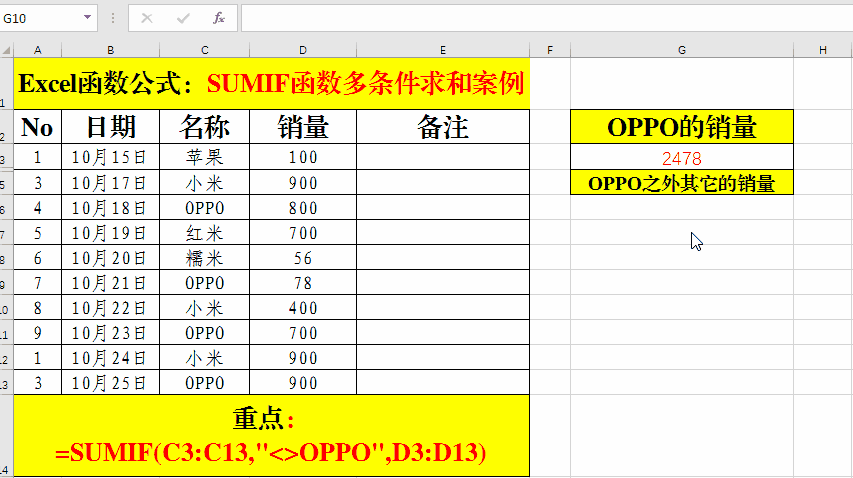Expand the Name Box dropdown arrow

[87, 17]
